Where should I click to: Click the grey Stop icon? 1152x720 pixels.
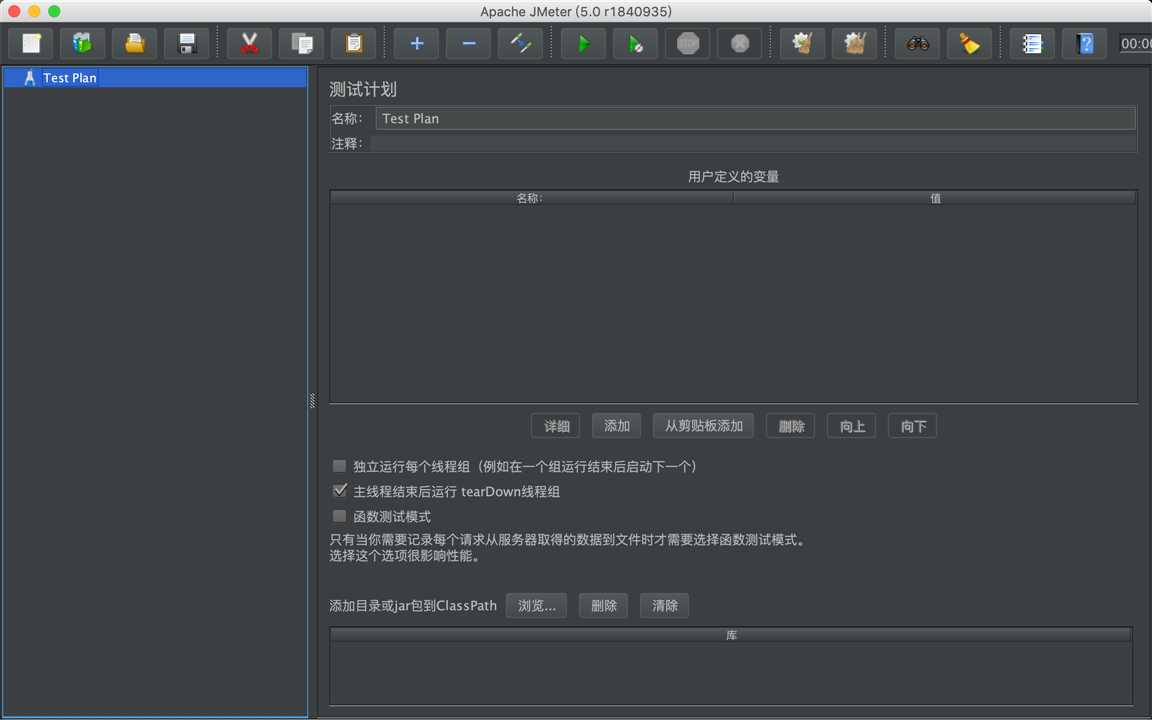point(688,43)
